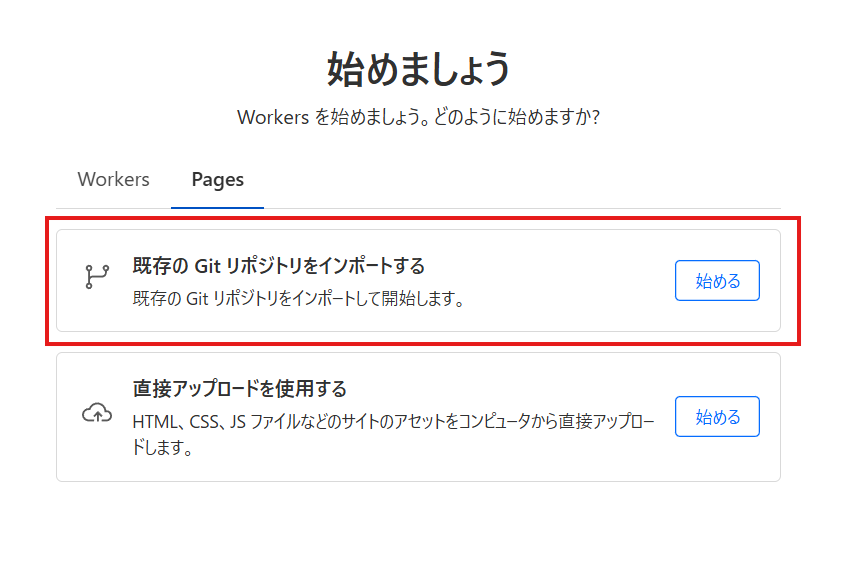
Task: Click the cloud upload icon
Action: point(97,413)
